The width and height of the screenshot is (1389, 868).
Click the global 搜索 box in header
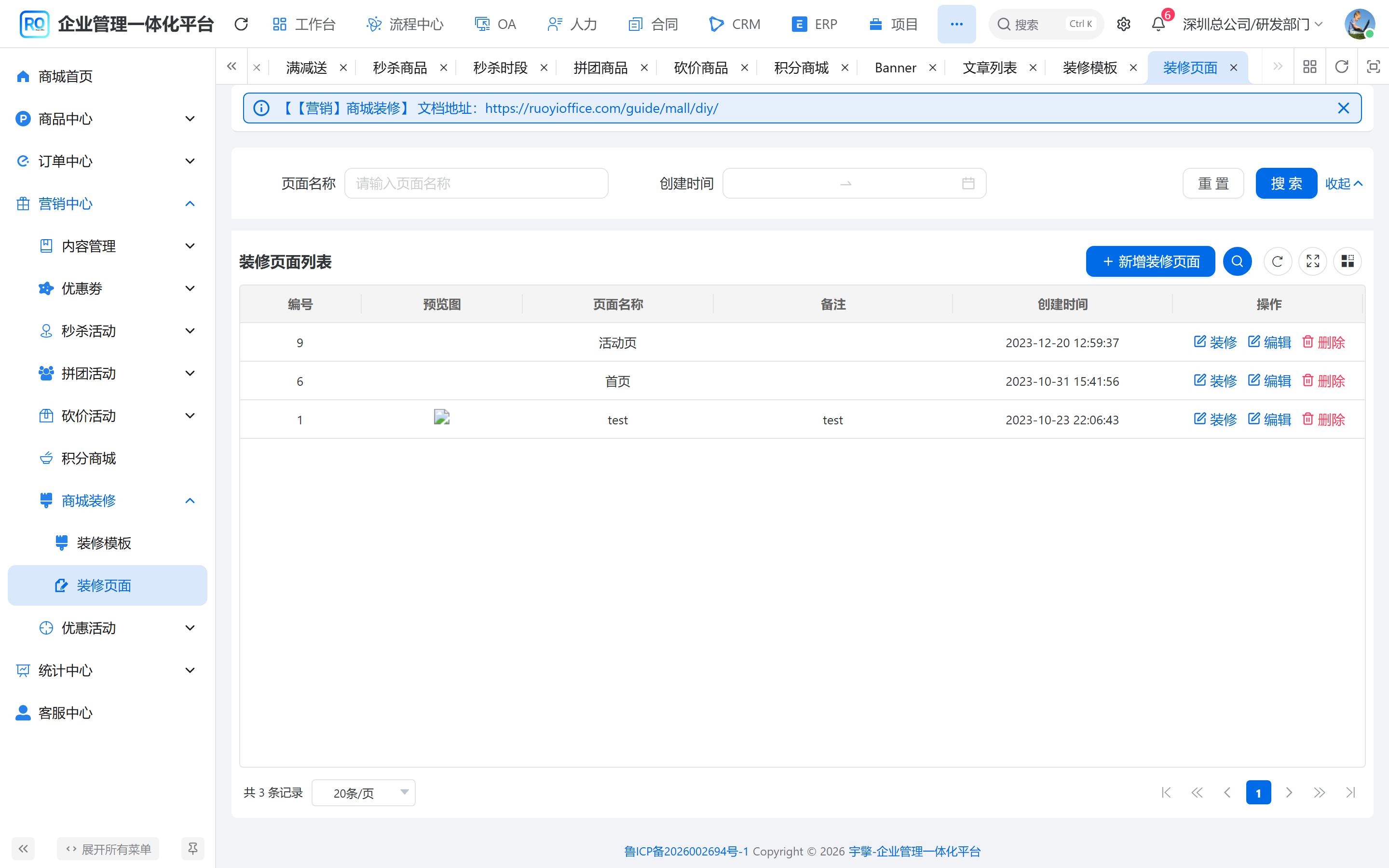tap(1046, 24)
